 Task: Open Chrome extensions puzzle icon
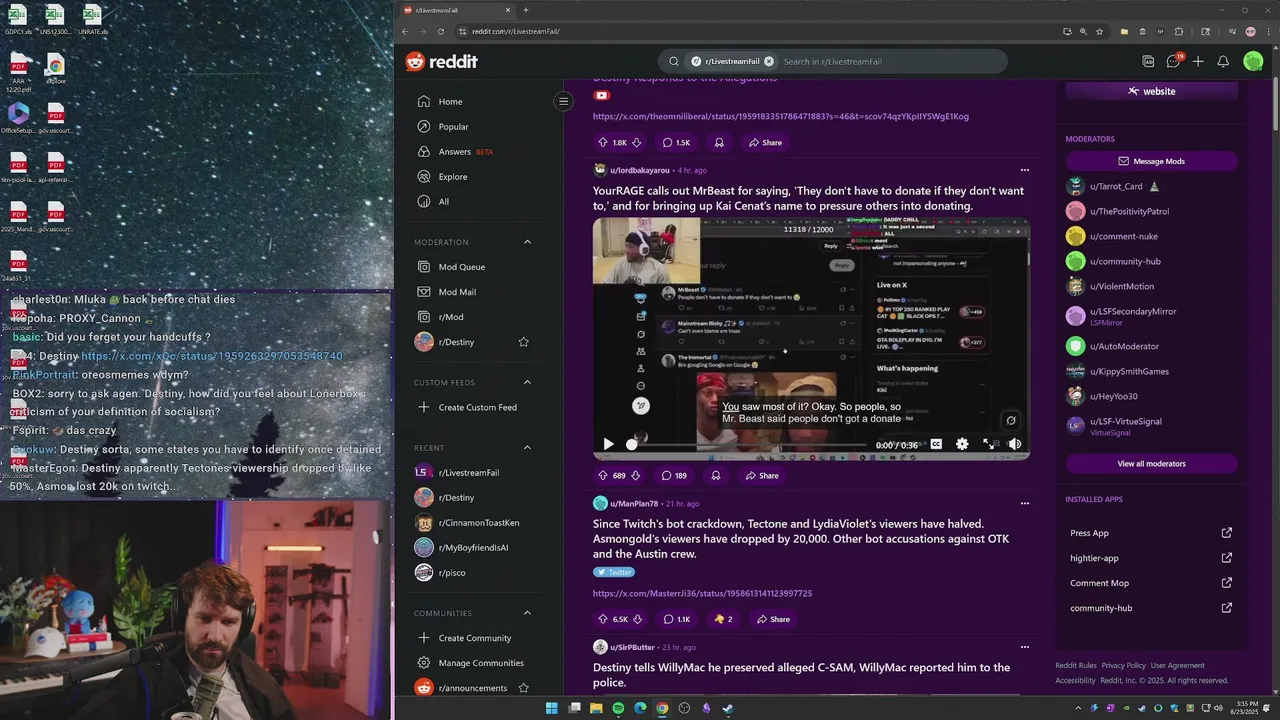tap(1179, 31)
